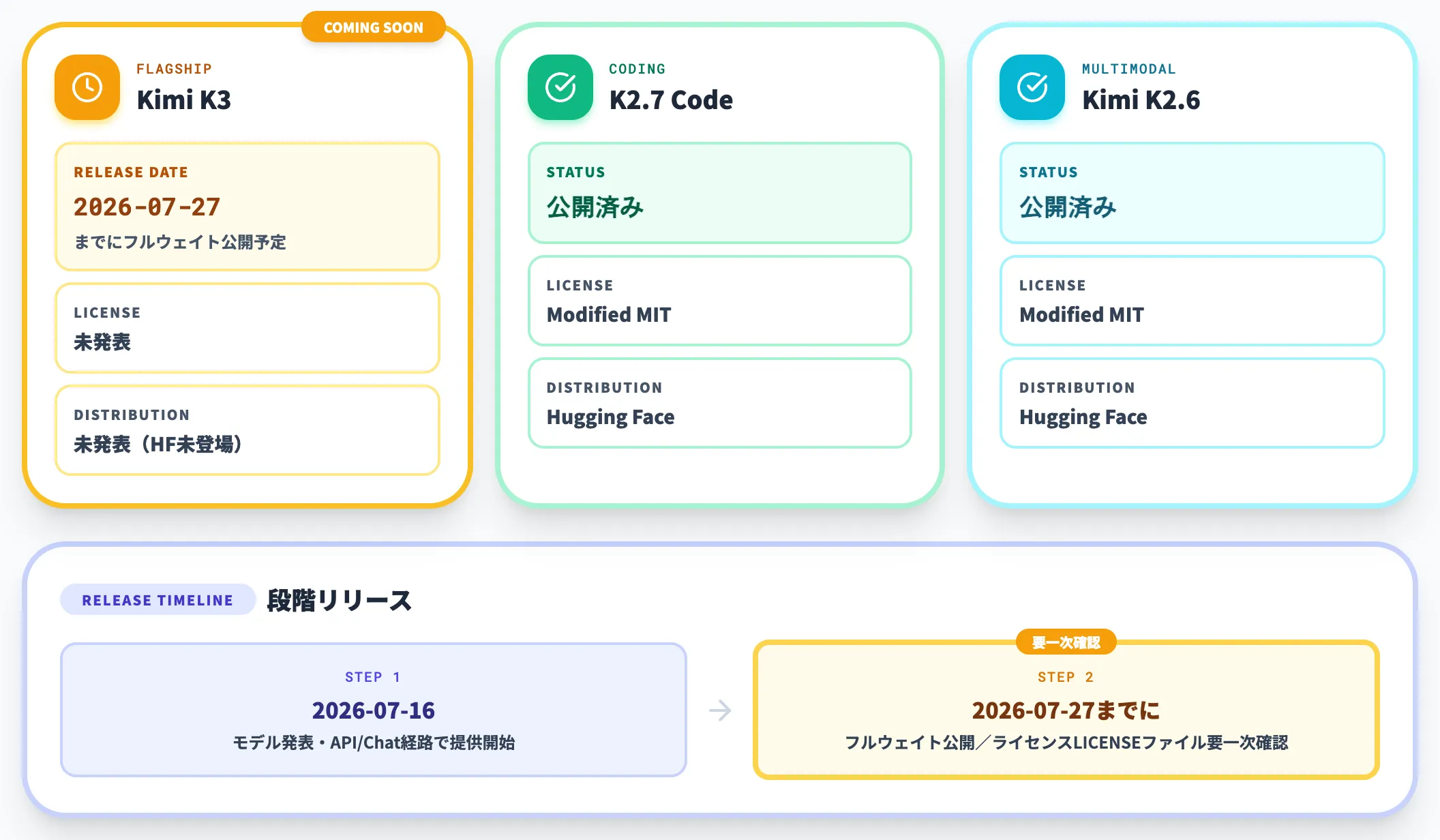Click 公開済み status in Kimi K2.6 card

pyautogui.click(x=1068, y=207)
